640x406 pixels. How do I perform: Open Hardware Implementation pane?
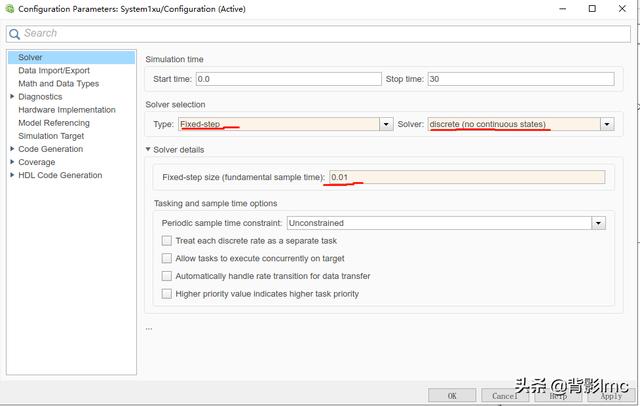pyautogui.click(x=67, y=110)
